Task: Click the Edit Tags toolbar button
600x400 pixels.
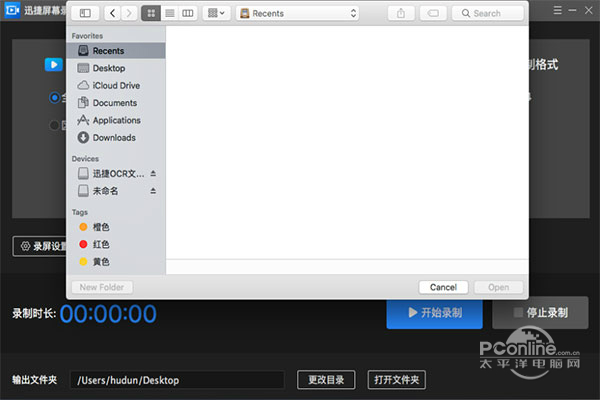Action: click(433, 13)
